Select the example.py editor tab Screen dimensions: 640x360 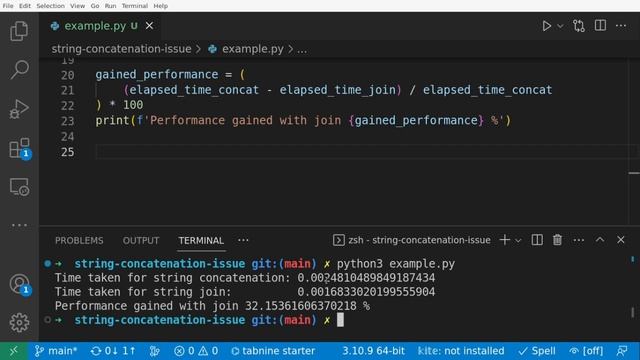[100, 26]
